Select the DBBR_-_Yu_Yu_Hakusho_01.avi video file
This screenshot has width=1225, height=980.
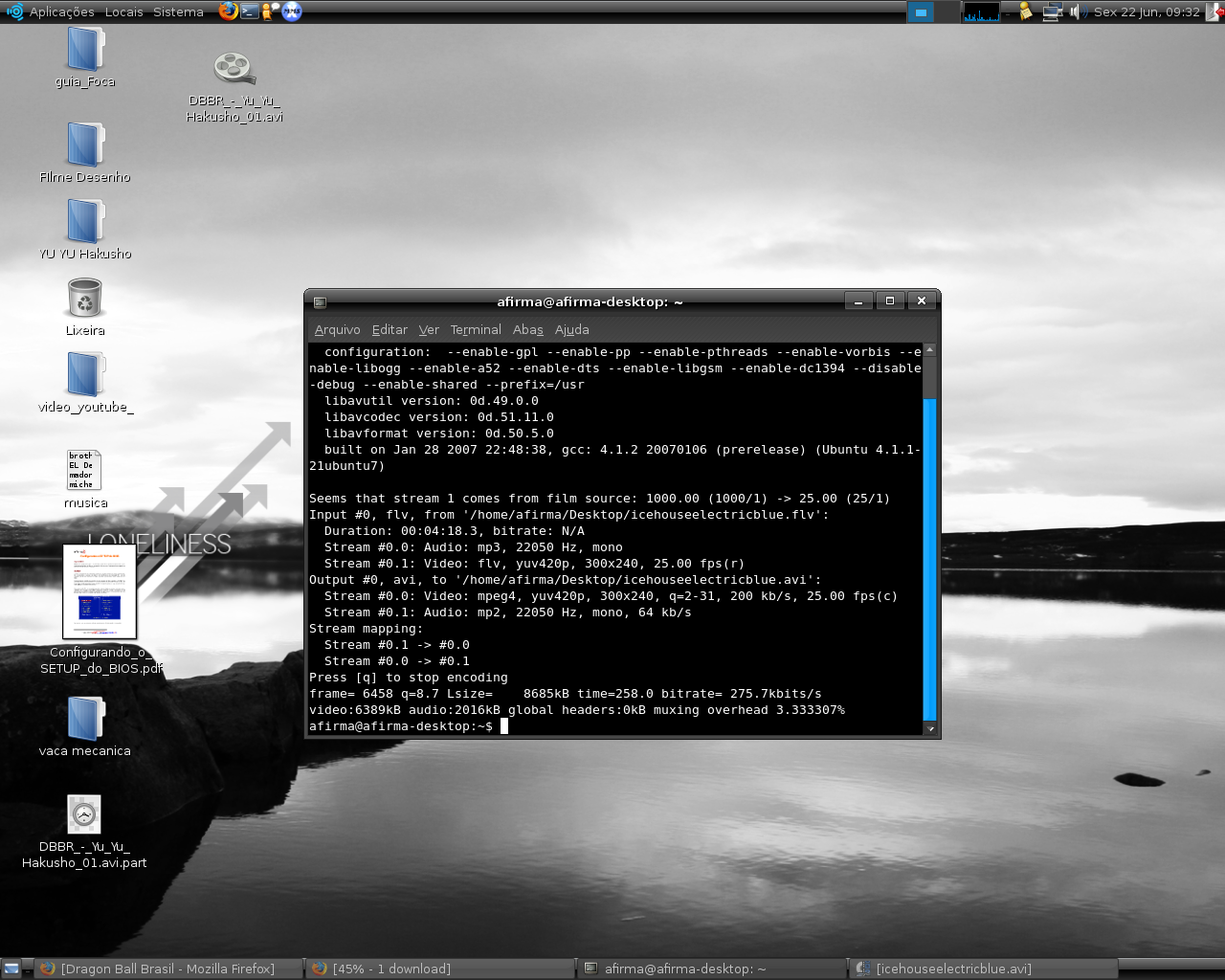pos(234,86)
